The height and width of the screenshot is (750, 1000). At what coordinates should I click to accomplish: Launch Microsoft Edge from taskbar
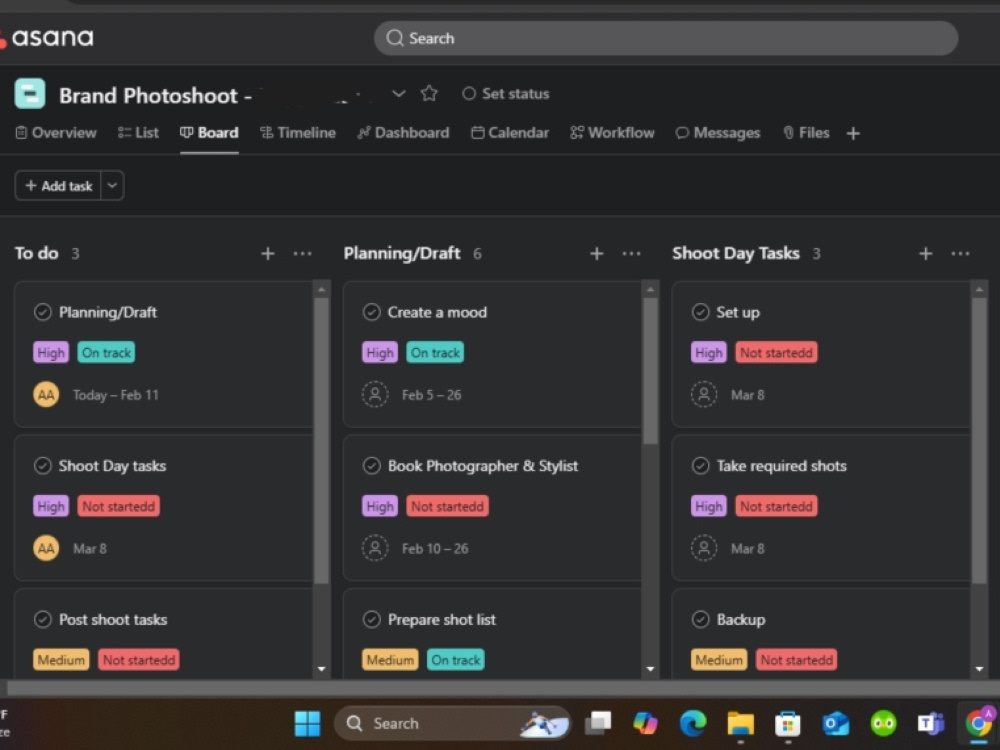pyautogui.click(x=693, y=723)
